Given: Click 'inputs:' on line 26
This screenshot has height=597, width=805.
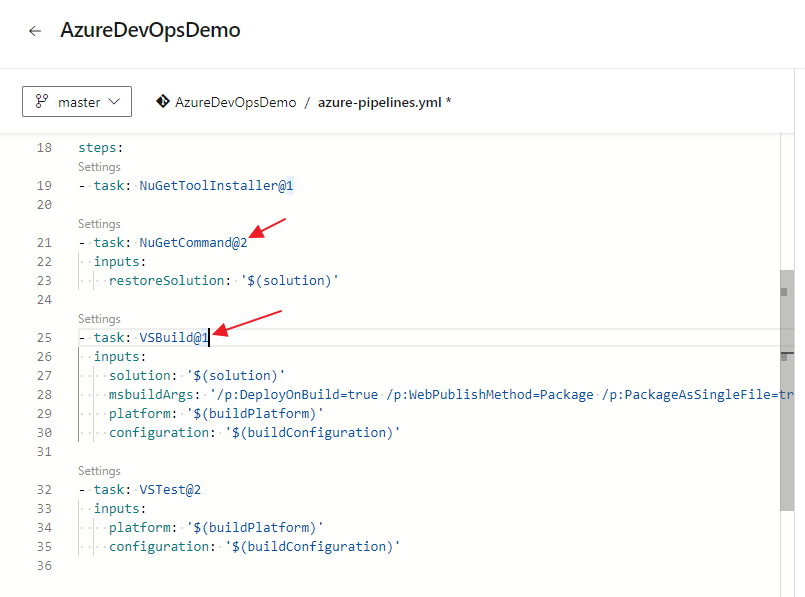Looking at the screenshot, I should (x=120, y=356).
